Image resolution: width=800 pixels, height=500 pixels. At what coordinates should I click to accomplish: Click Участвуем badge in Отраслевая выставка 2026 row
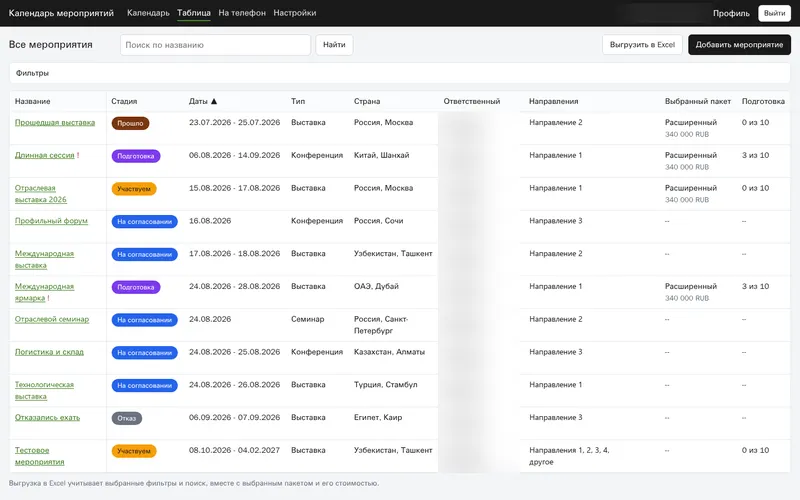pos(134,189)
